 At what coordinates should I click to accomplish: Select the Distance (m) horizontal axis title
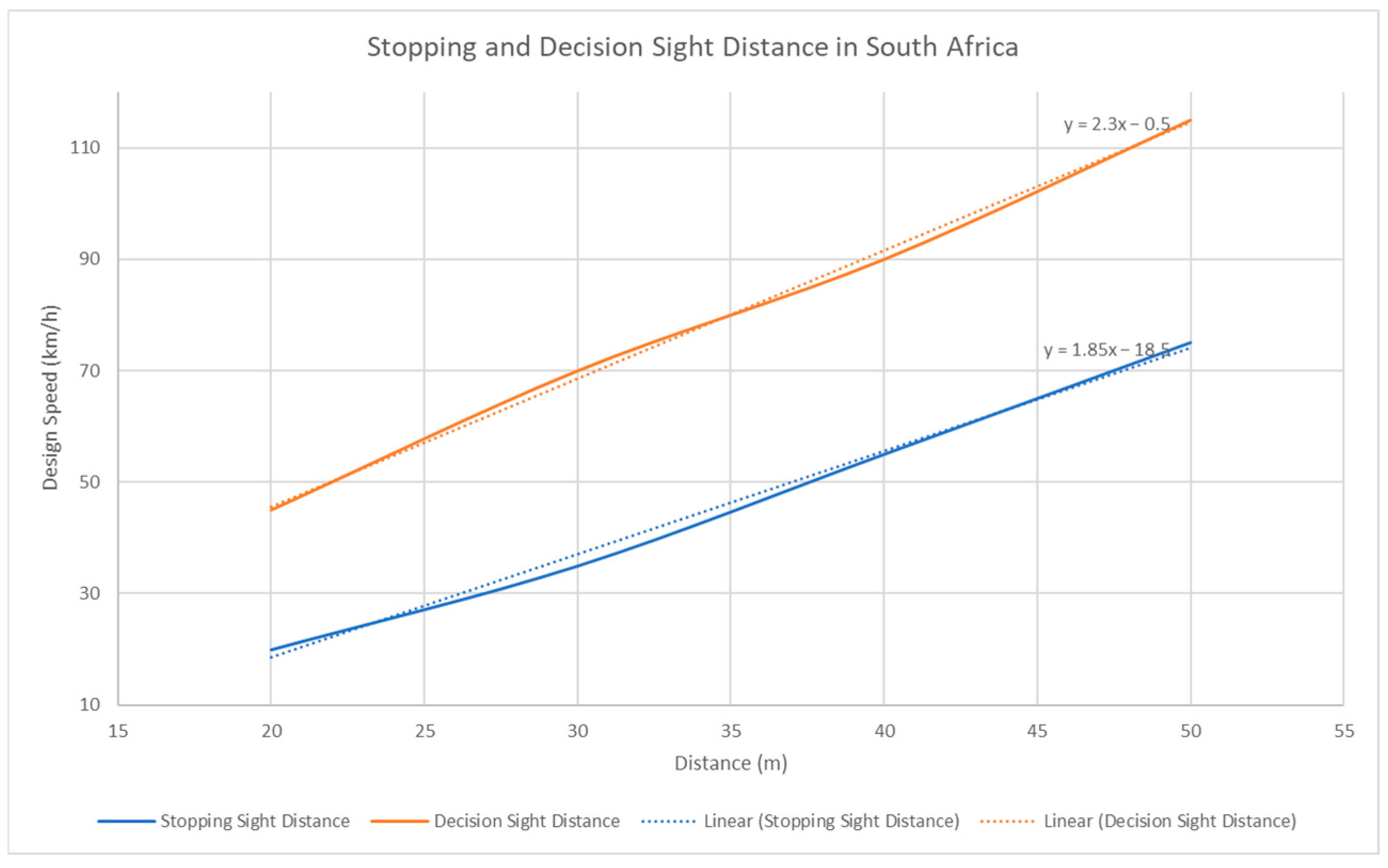point(730,763)
